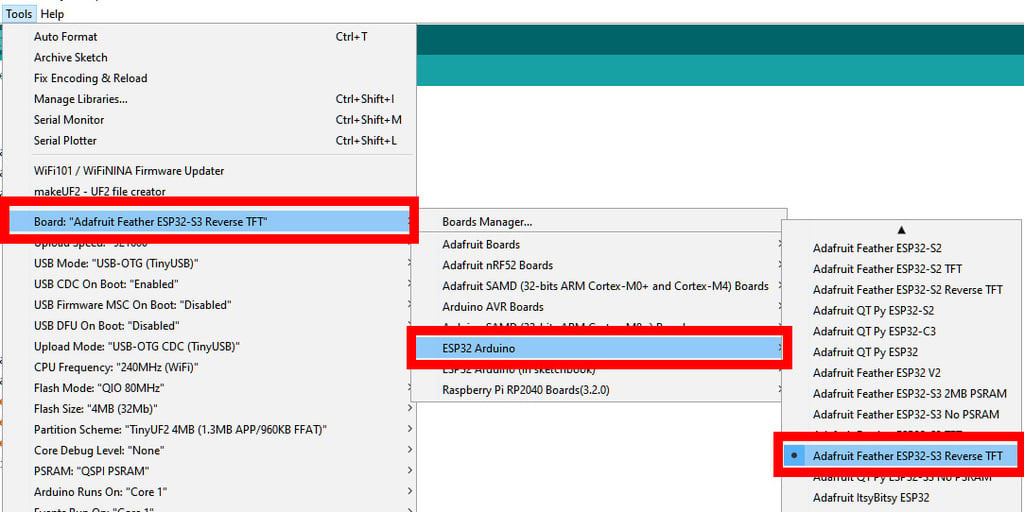Expand the Flash Mode submenu
Image resolution: width=1024 pixels, height=512 pixels.
(x=209, y=388)
